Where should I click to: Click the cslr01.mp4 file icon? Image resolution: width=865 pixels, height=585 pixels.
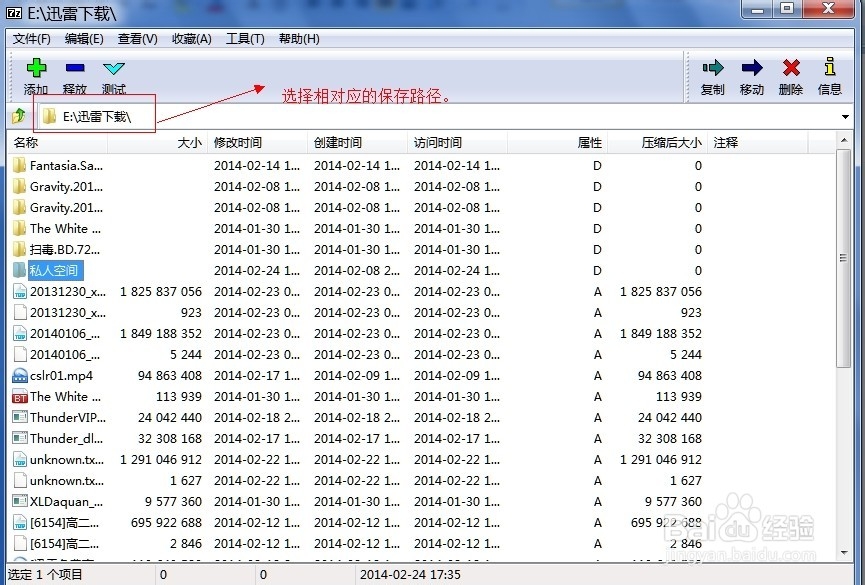20,376
